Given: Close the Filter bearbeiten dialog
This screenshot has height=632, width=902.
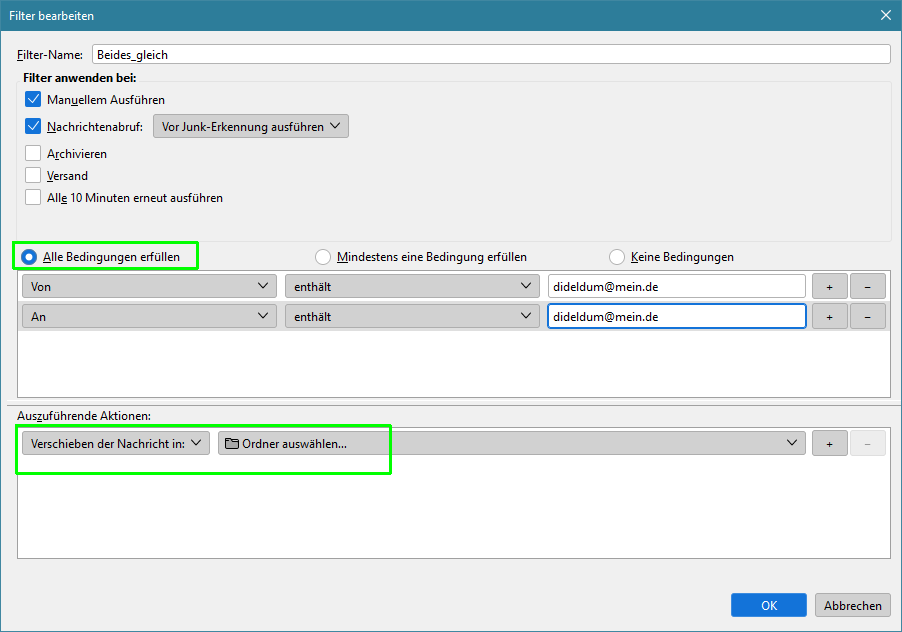Looking at the screenshot, I should [x=885, y=15].
